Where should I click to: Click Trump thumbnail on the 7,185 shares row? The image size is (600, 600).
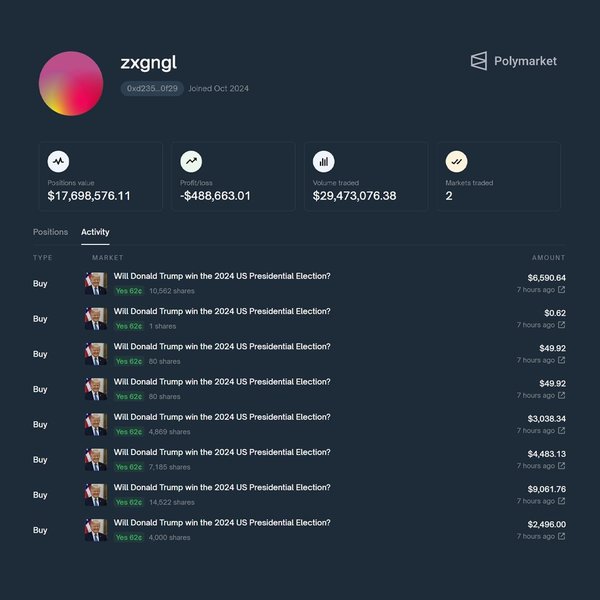pos(96,460)
